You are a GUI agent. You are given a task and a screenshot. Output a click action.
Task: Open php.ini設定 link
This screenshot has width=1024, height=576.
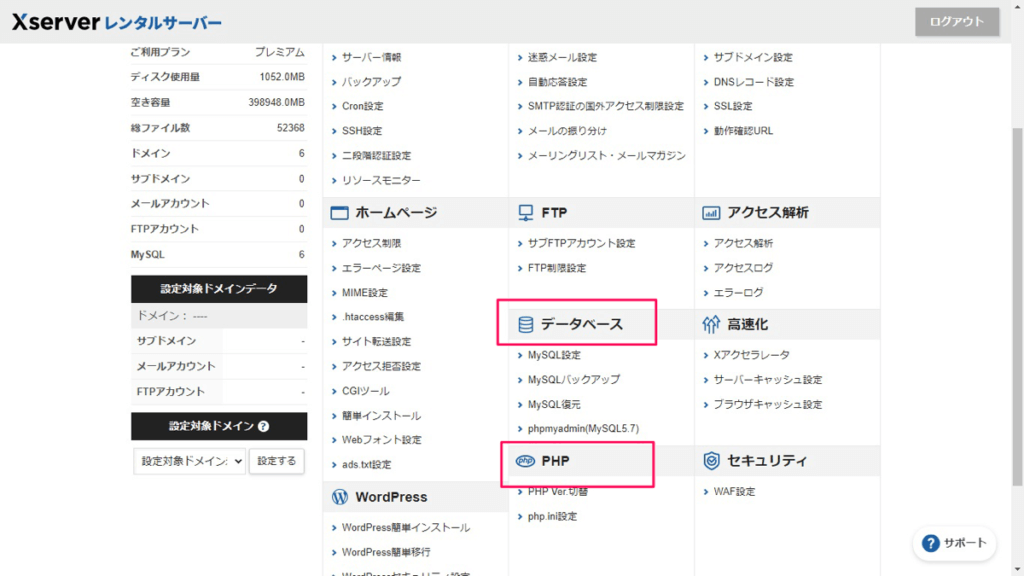click(552, 517)
